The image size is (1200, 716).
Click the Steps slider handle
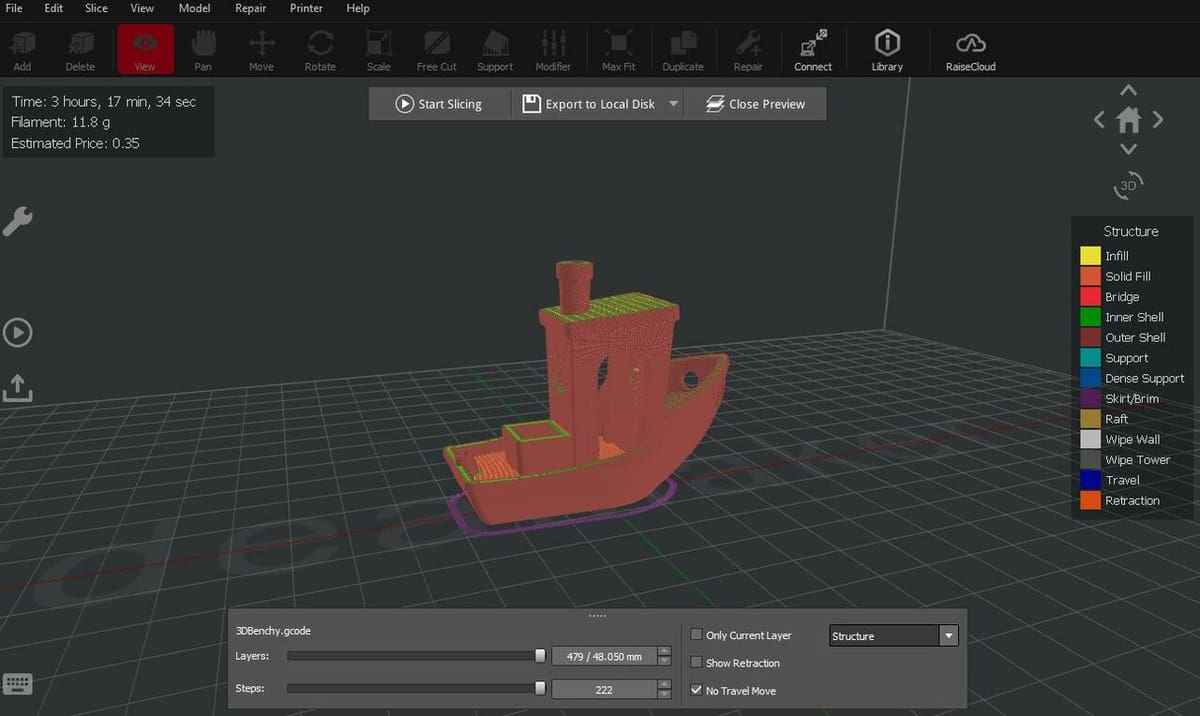[540, 688]
